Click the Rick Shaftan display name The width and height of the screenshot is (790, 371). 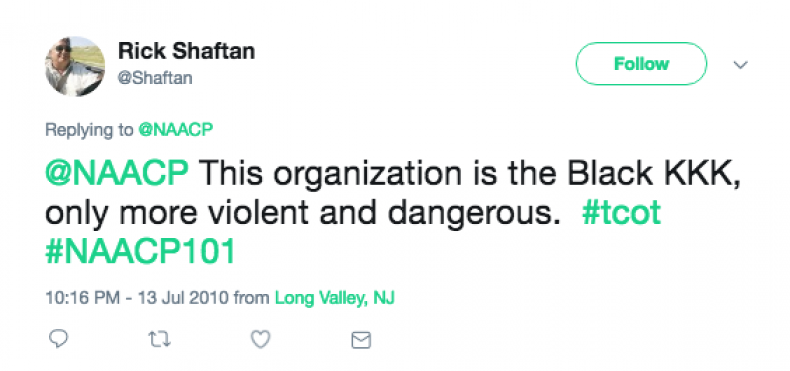pos(186,50)
